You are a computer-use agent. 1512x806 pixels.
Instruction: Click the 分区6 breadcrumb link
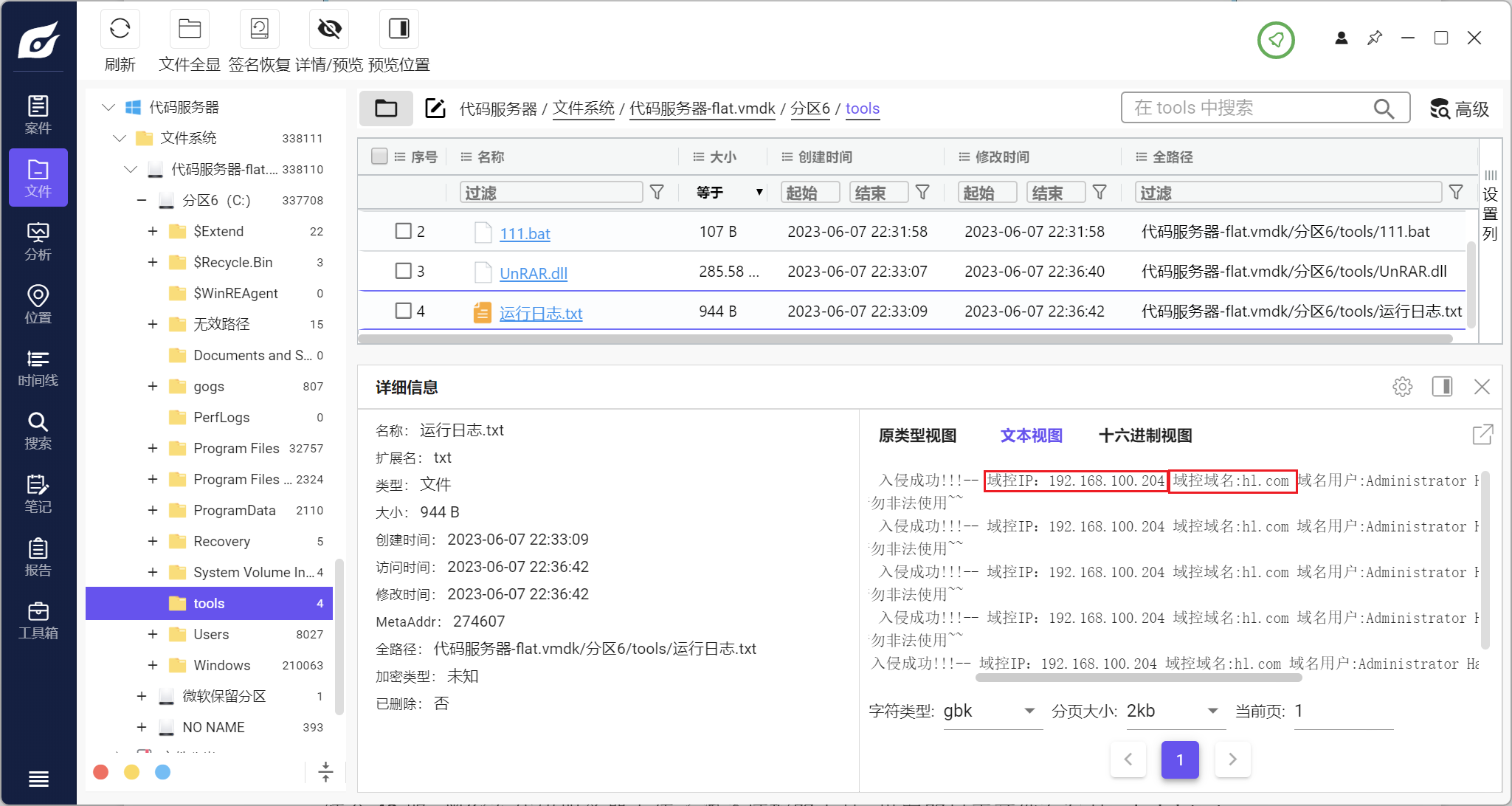click(x=810, y=108)
